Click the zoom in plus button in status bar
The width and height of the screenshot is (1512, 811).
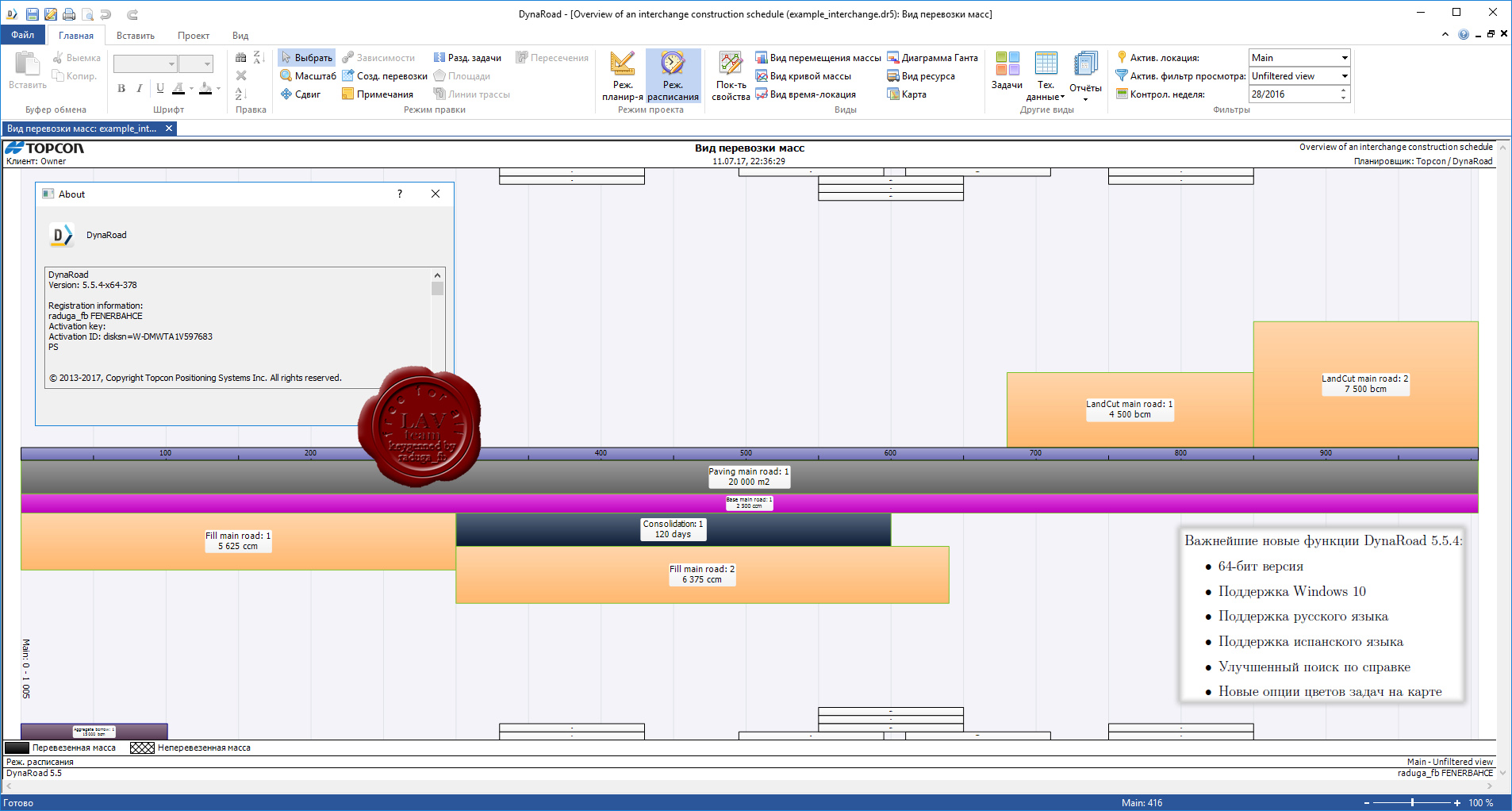coord(1457,803)
